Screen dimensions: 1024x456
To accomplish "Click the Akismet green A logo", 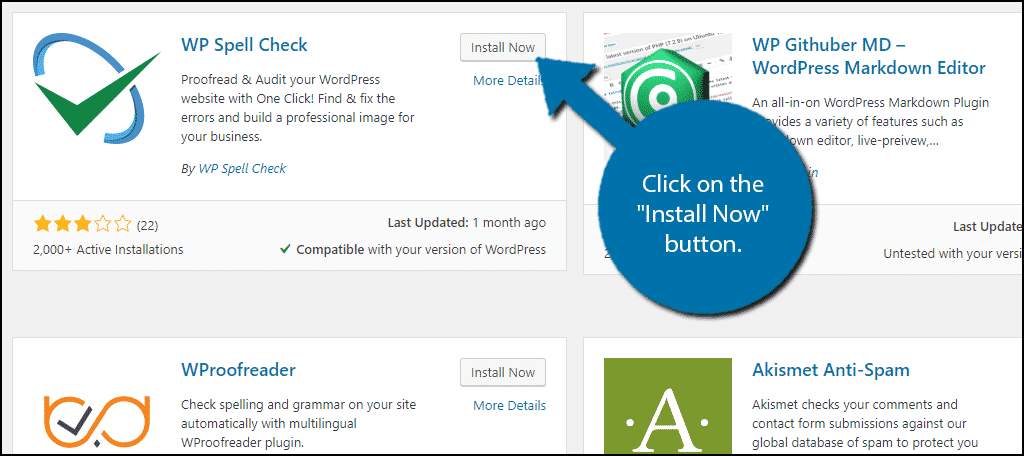I will tap(668, 406).
